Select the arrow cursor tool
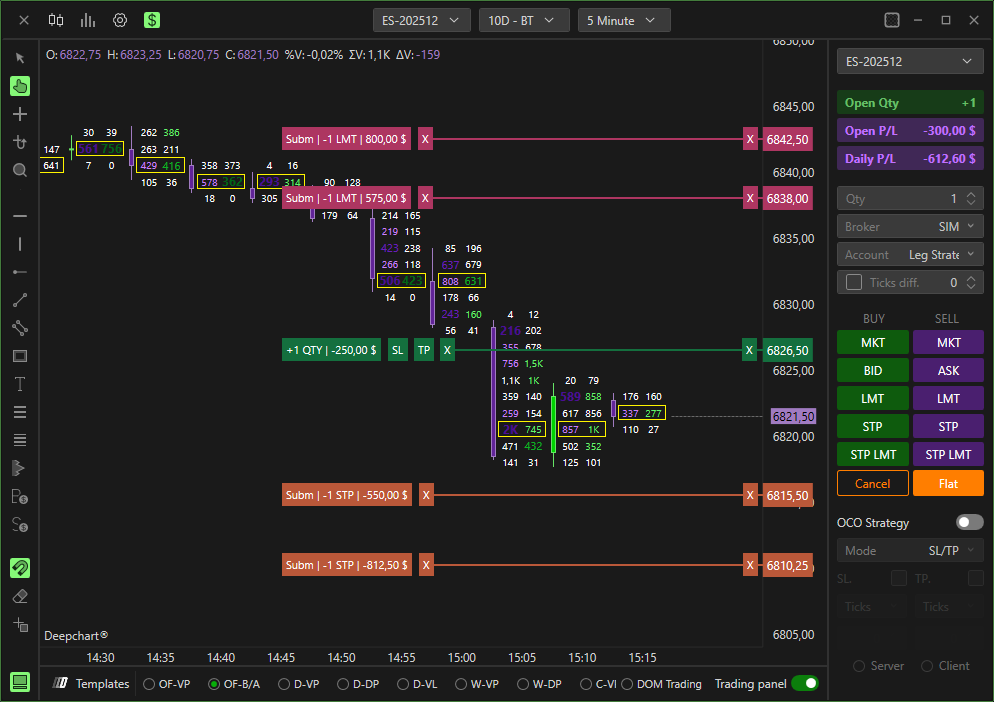 click(x=20, y=57)
